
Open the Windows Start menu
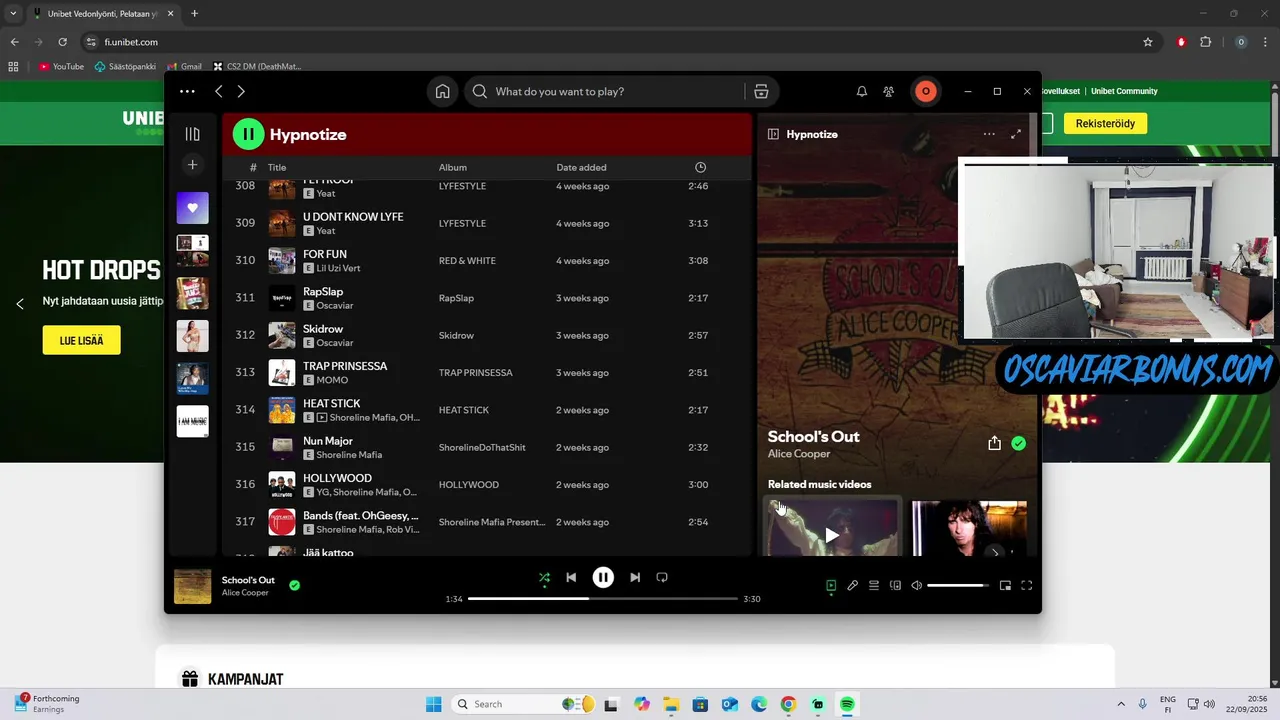coord(433,704)
